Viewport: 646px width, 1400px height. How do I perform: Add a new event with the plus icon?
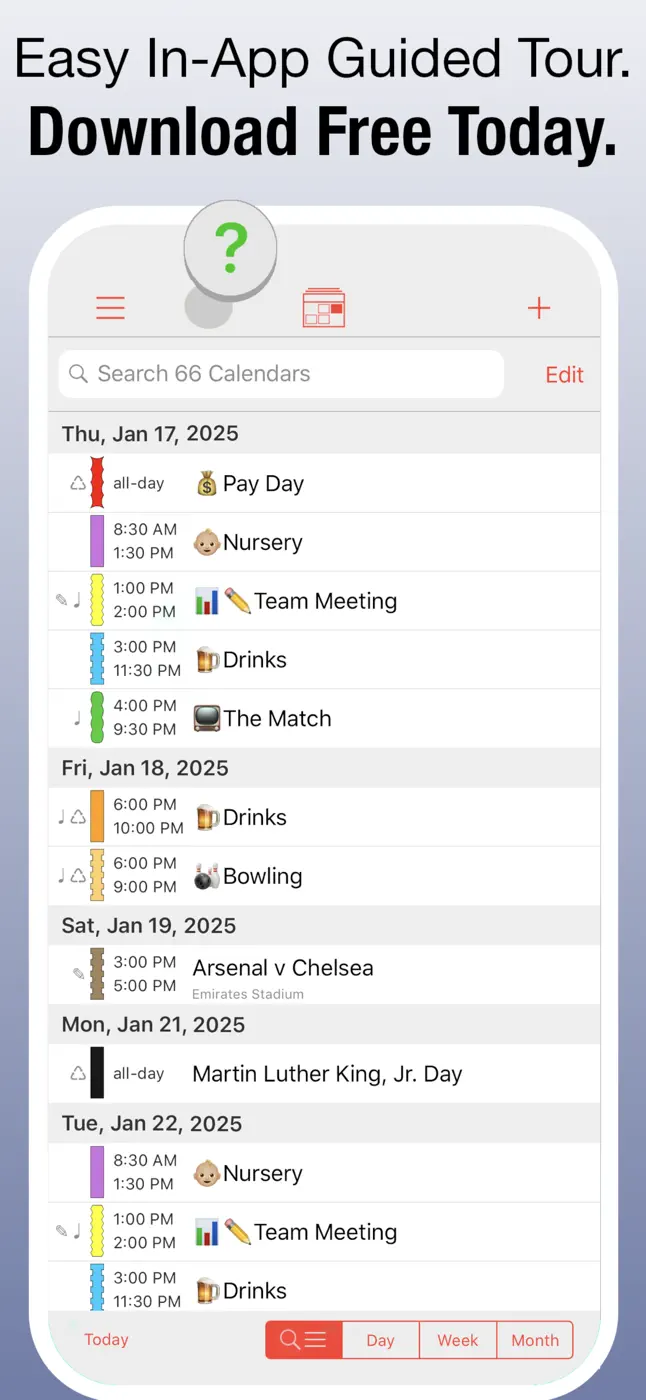(x=539, y=308)
